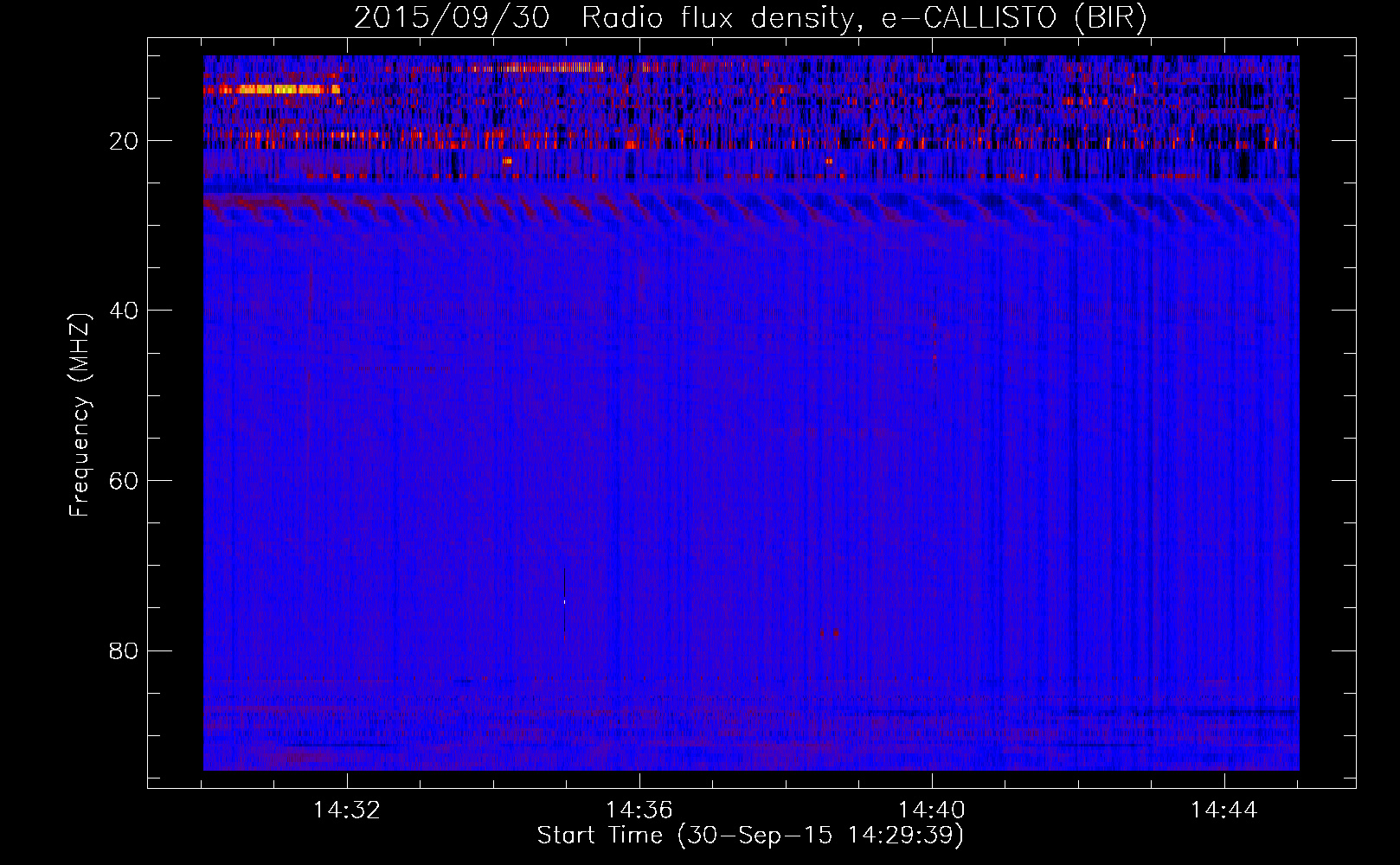Click the dark horizontal streak at bottom right near 14:43
1400x865 pixels.
(x=1211, y=713)
